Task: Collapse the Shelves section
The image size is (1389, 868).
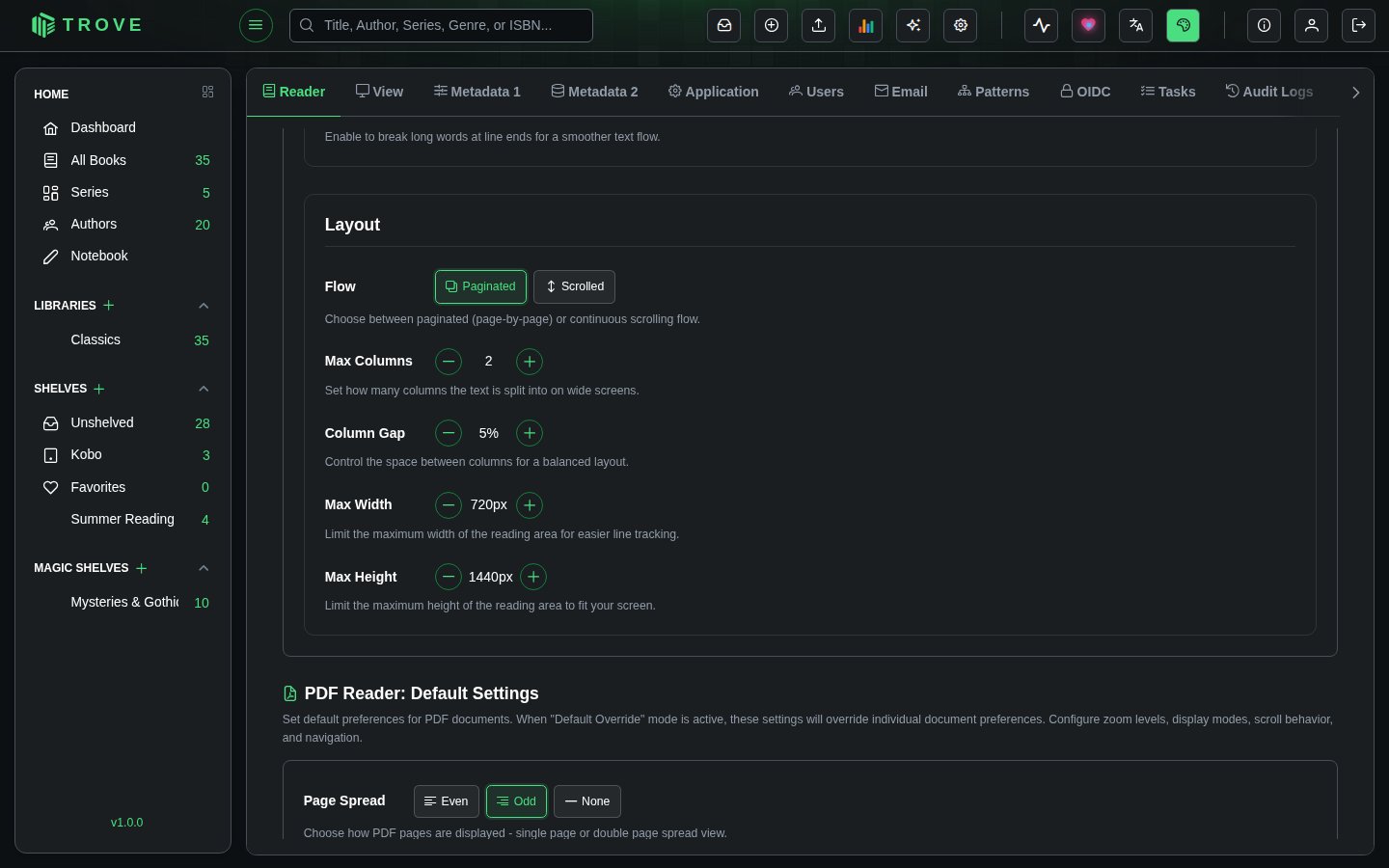Action: [x=204, y=389]
